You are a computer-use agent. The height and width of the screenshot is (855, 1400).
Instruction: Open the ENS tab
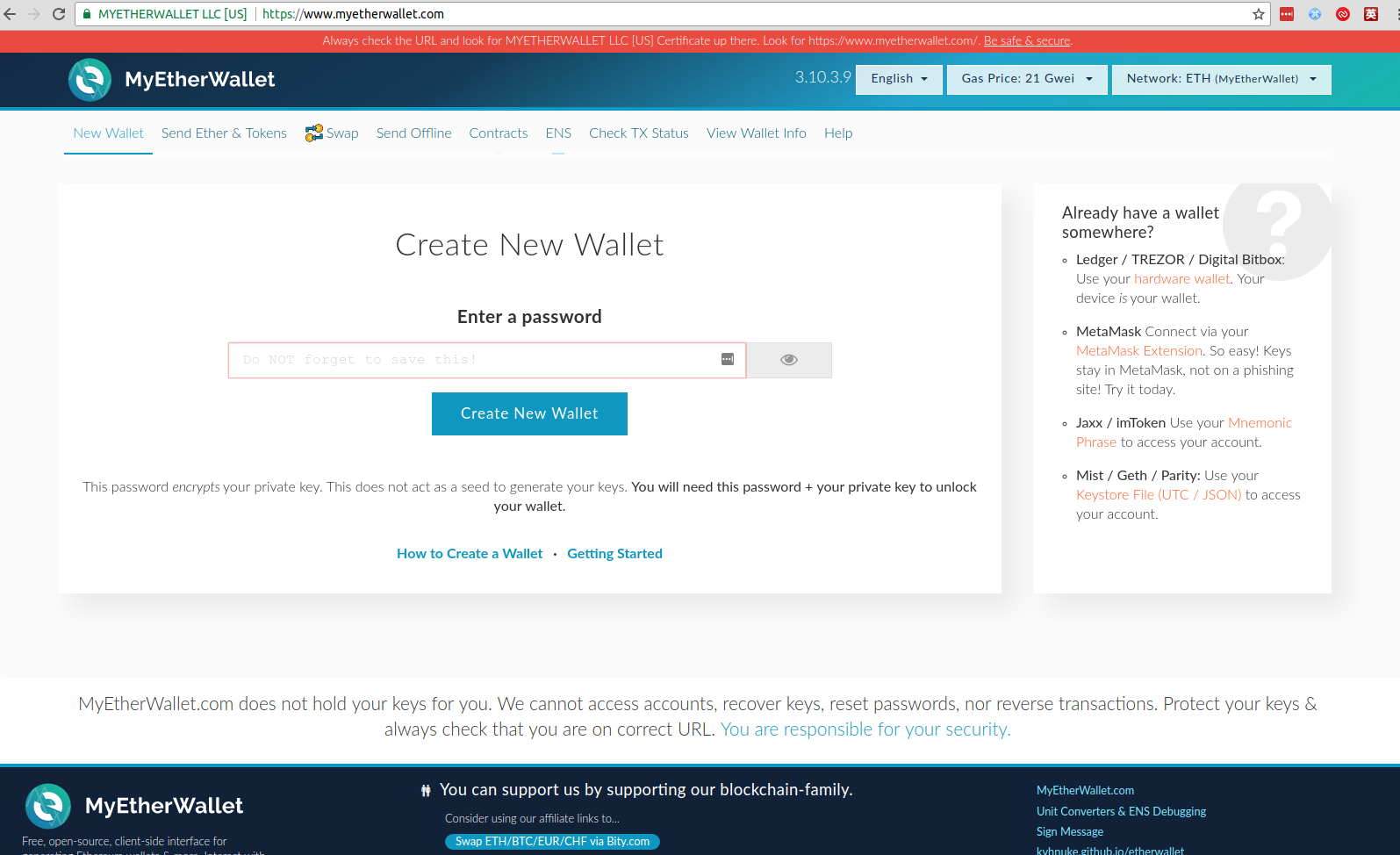pyautogui.click(x=558, y=133)
